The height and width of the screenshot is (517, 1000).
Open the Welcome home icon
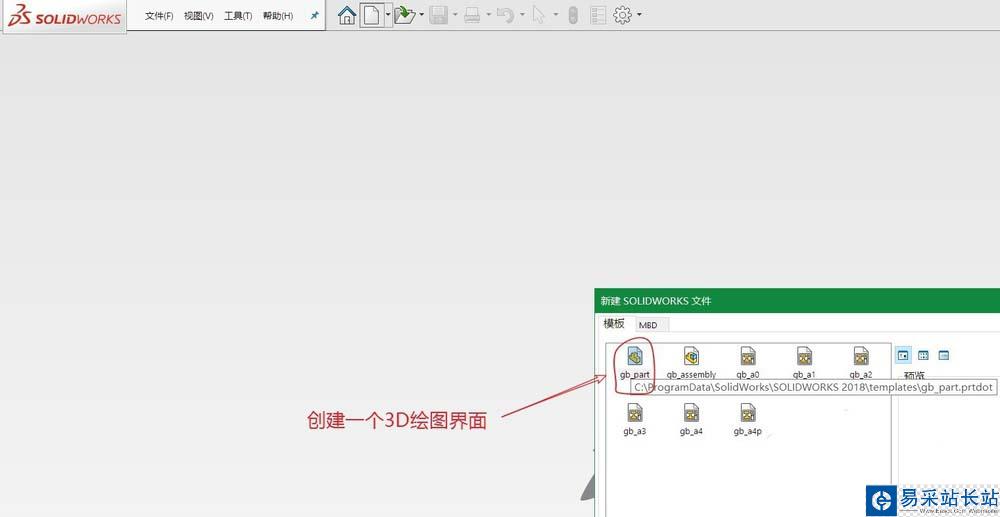(346, 15)
